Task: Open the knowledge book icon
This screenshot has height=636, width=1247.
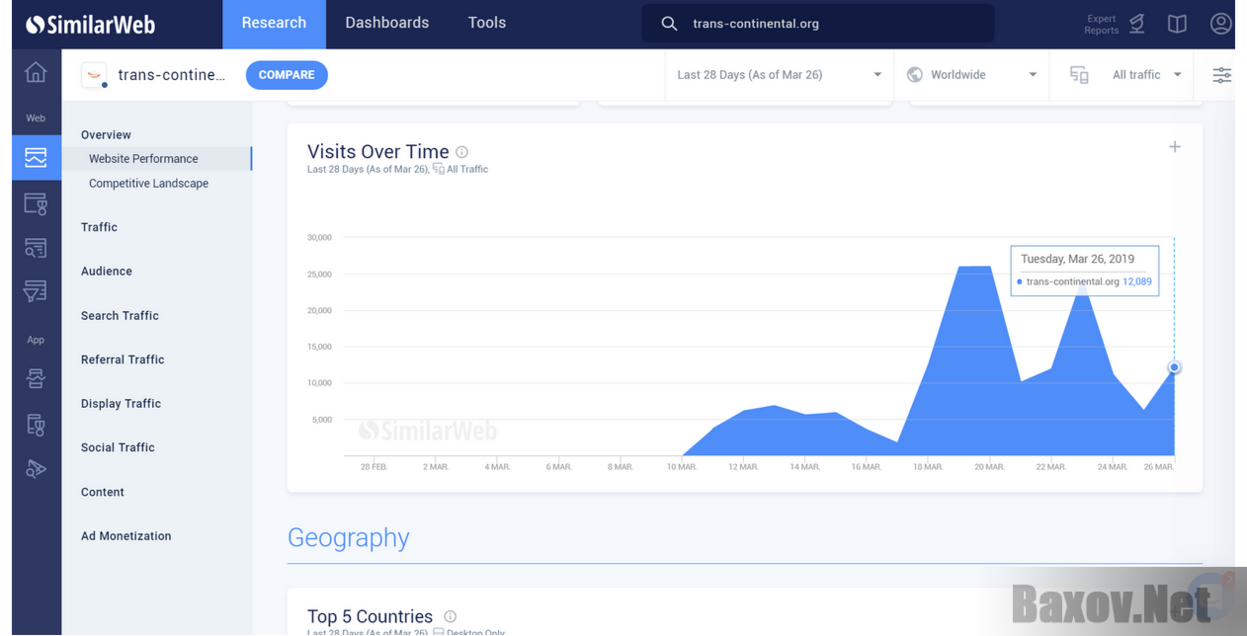Action: [1177, 24]
